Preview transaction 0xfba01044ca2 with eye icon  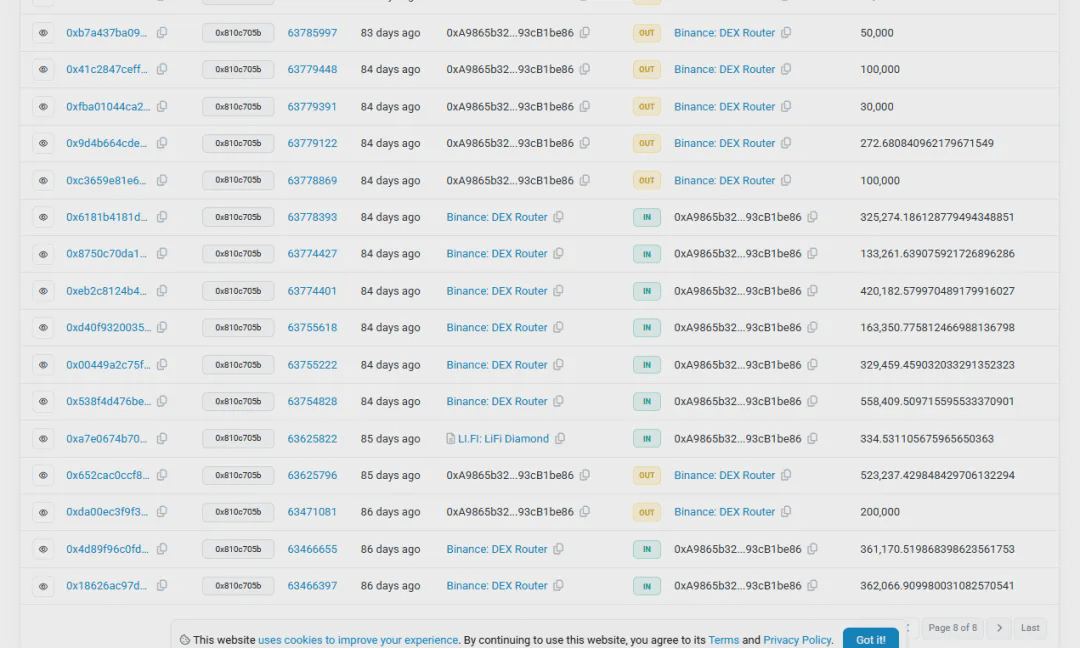(x=43, y=107)
